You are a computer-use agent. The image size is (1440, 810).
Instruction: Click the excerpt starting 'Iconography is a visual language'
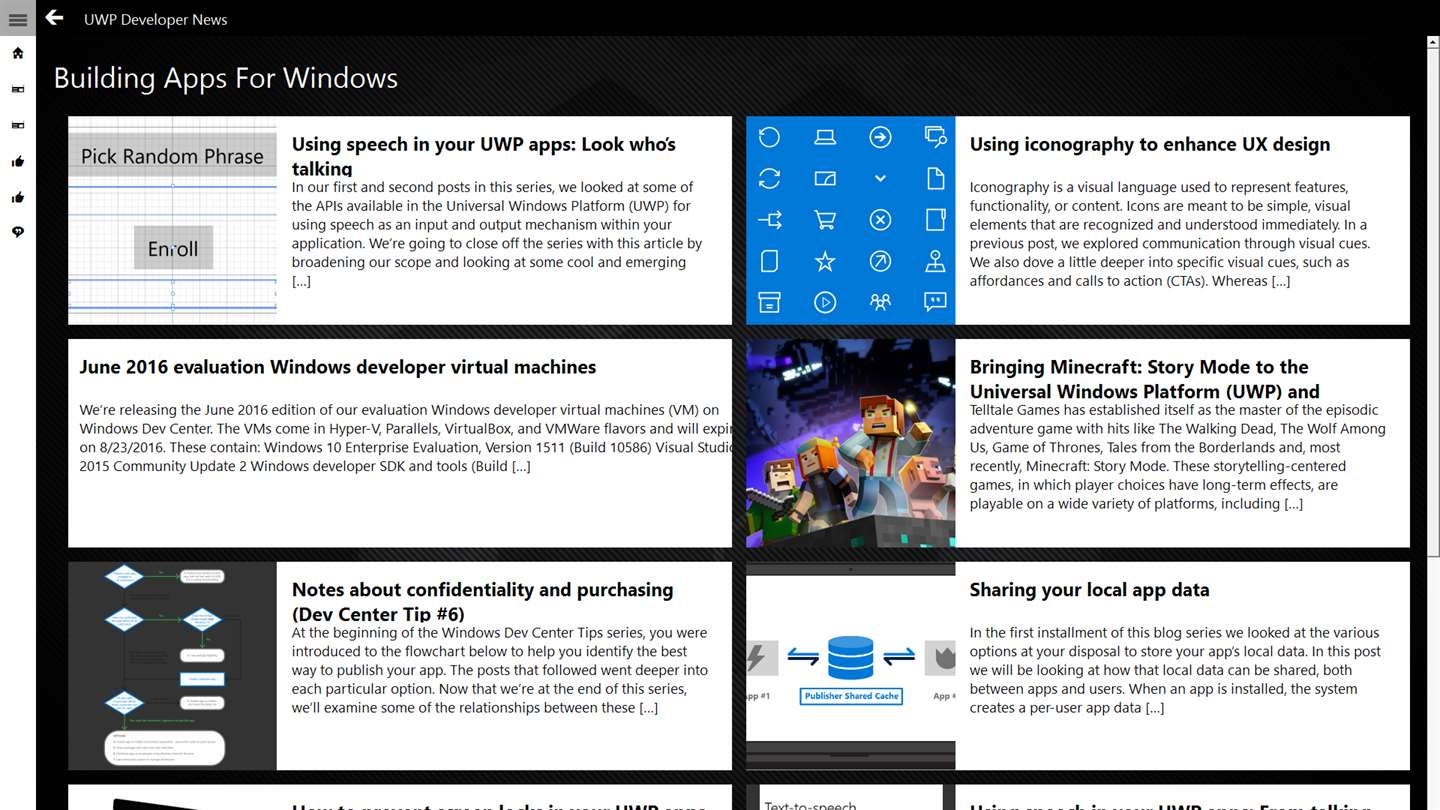pyautogui.click(x=1170, y=234)
